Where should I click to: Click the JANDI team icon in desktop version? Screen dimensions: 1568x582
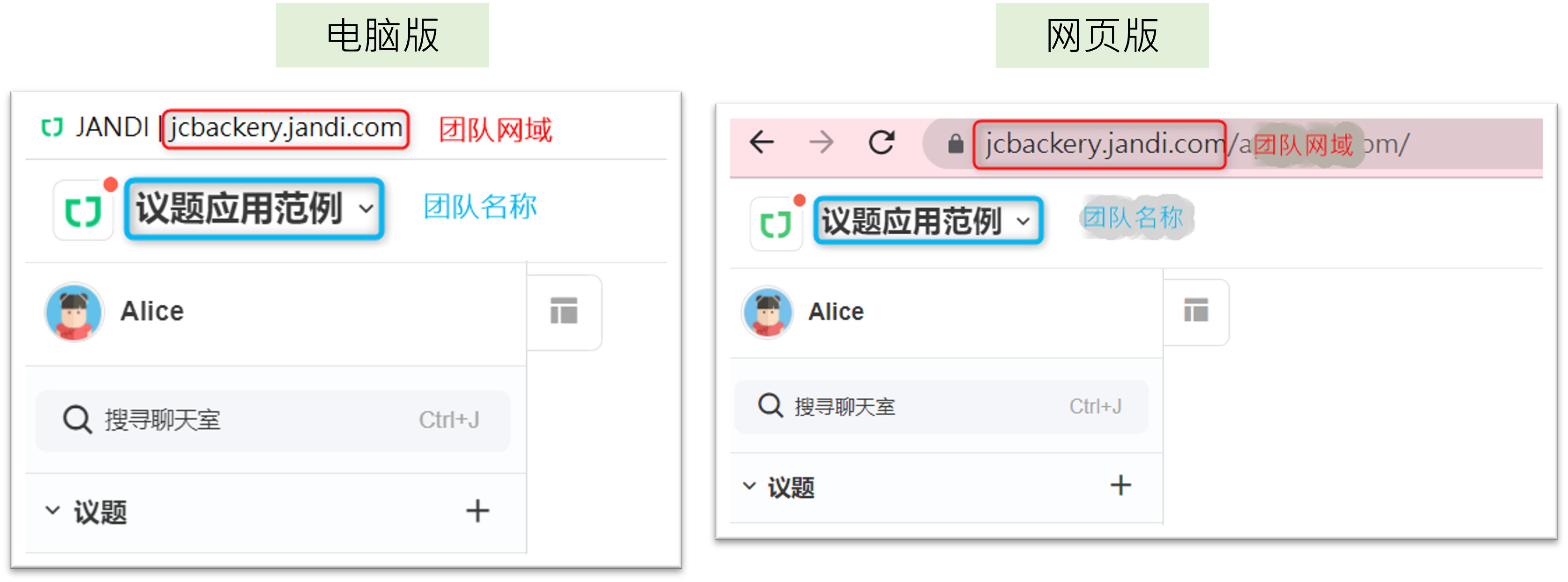tap(83, 211)
